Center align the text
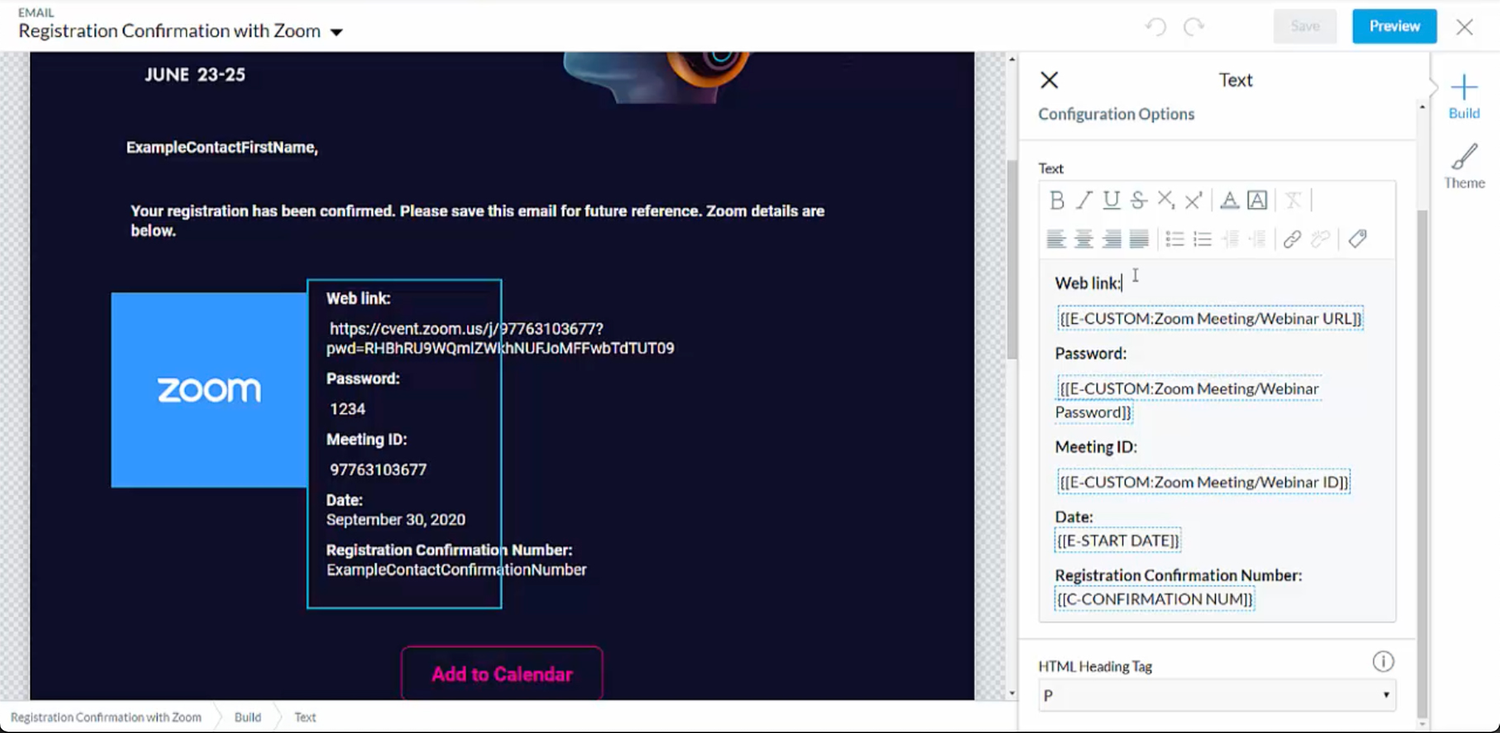This screenshot has height=733, width=1500. [x=1084, y=239]
